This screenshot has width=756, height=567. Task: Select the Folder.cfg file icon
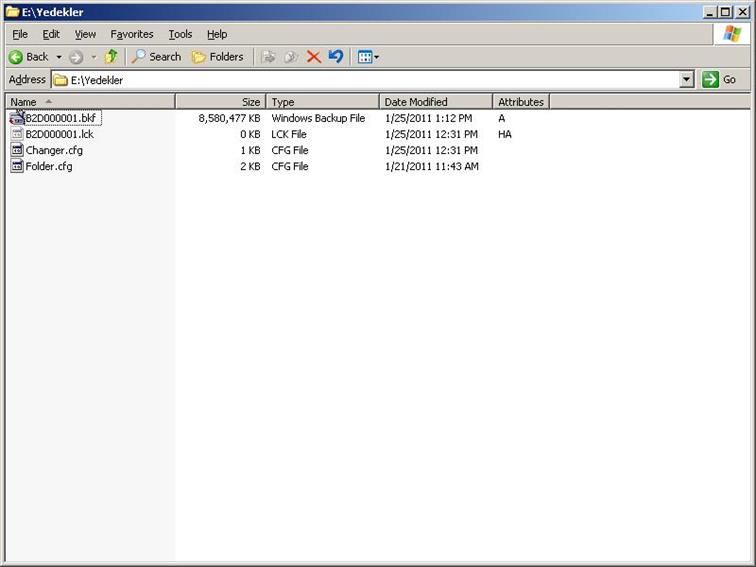[x=17, y=166]
